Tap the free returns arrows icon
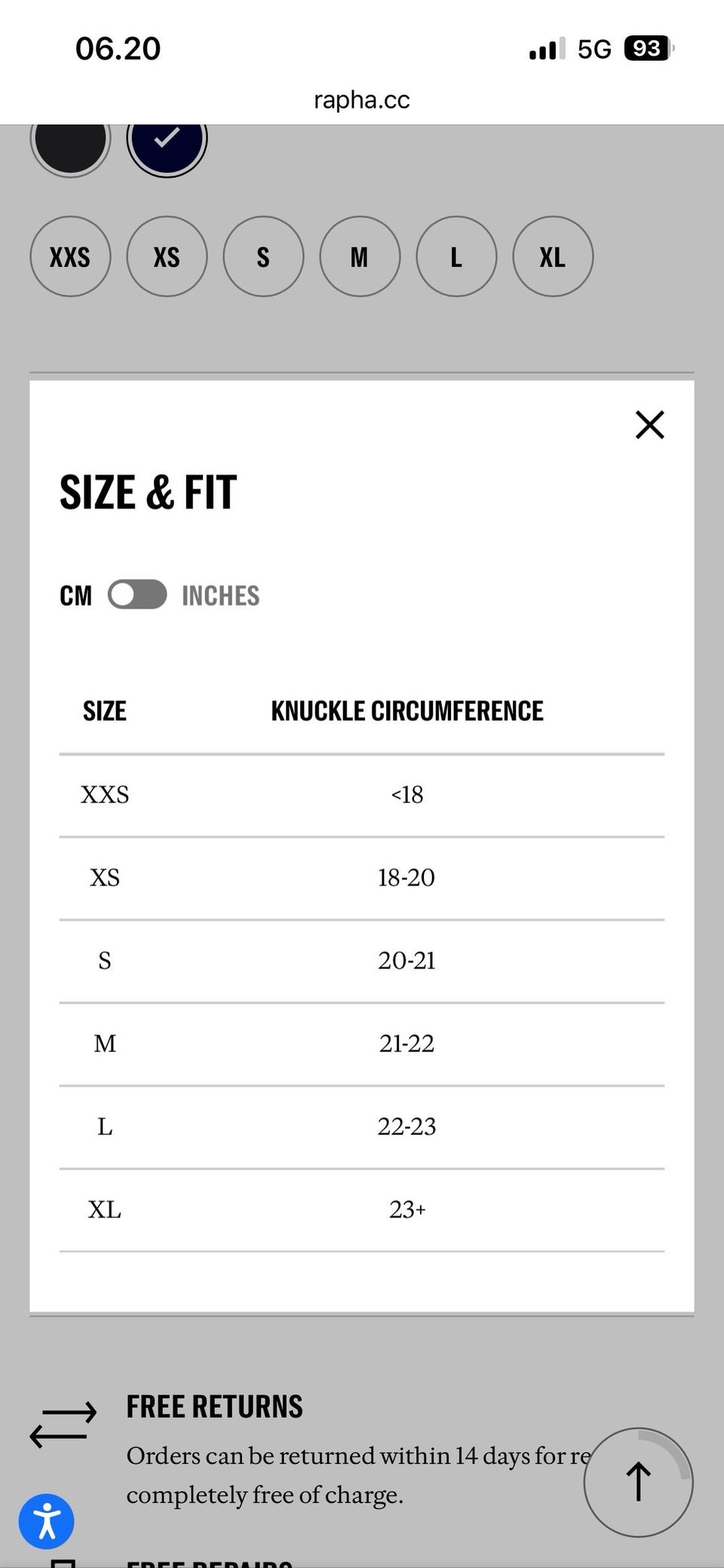The image size is (724, 1568). click(x=63, y=1425)
